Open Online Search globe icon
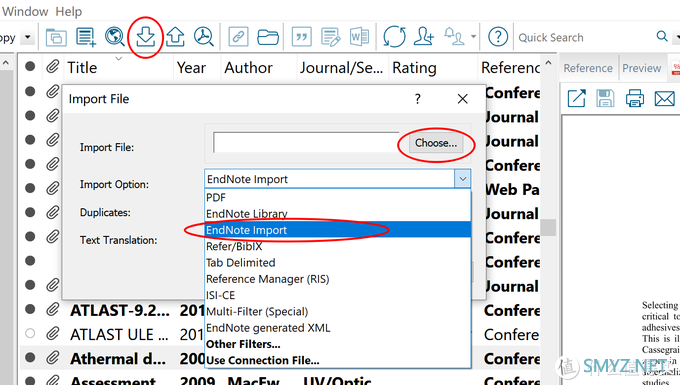680x385 pixels. point(115,37)
